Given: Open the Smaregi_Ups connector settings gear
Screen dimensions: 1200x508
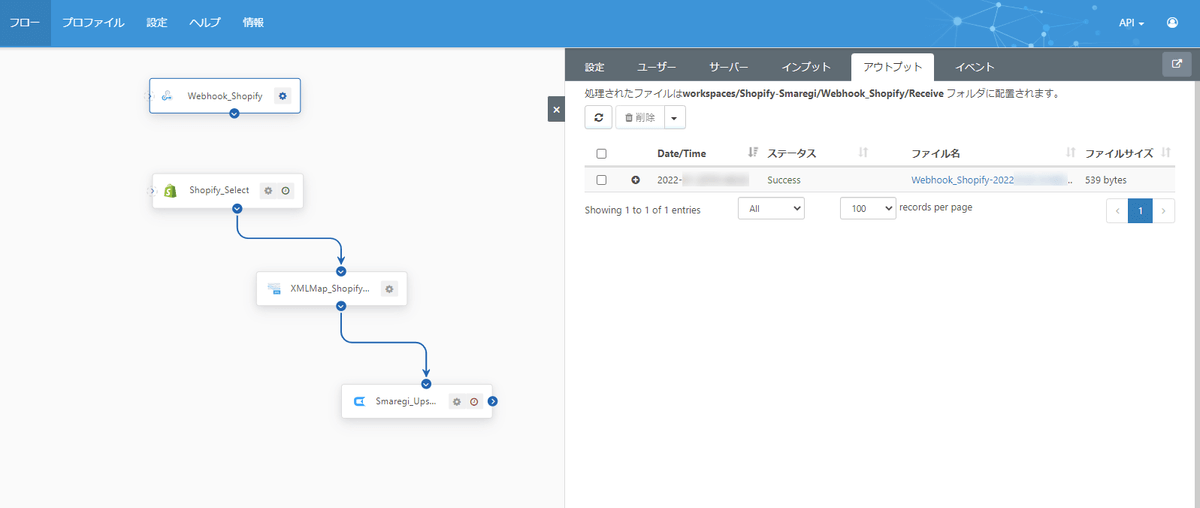Looking at the screenshot, I should [456, 401].
